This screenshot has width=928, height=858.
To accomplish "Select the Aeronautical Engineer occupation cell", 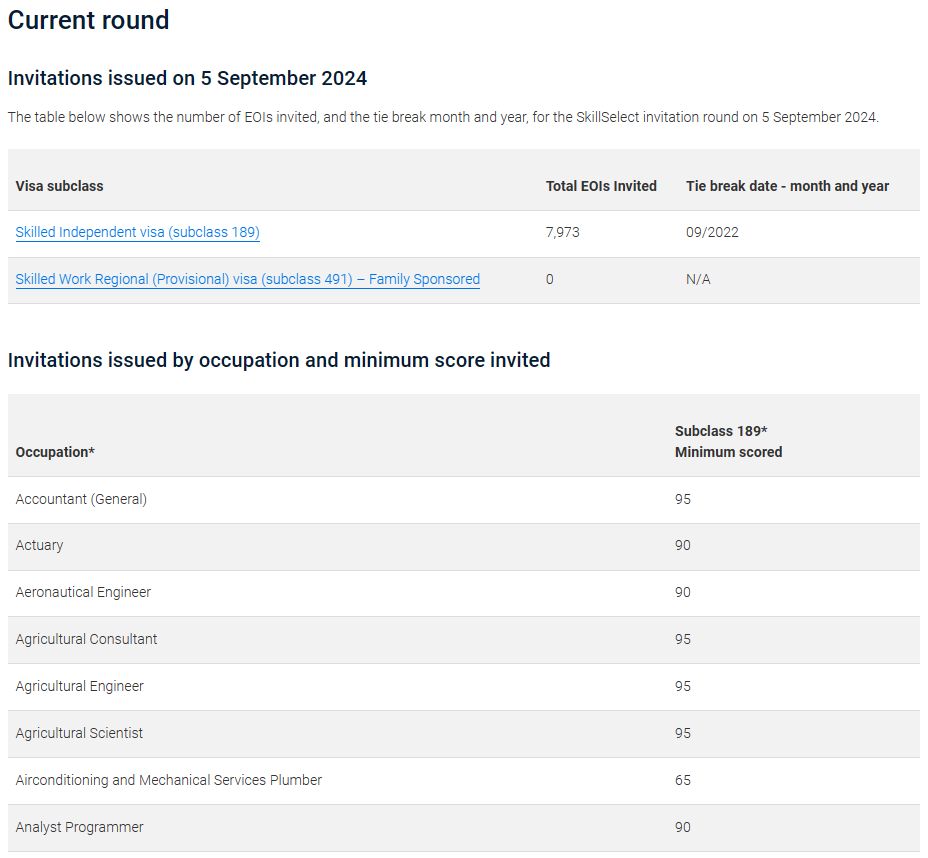I will [x=83, y=592].
